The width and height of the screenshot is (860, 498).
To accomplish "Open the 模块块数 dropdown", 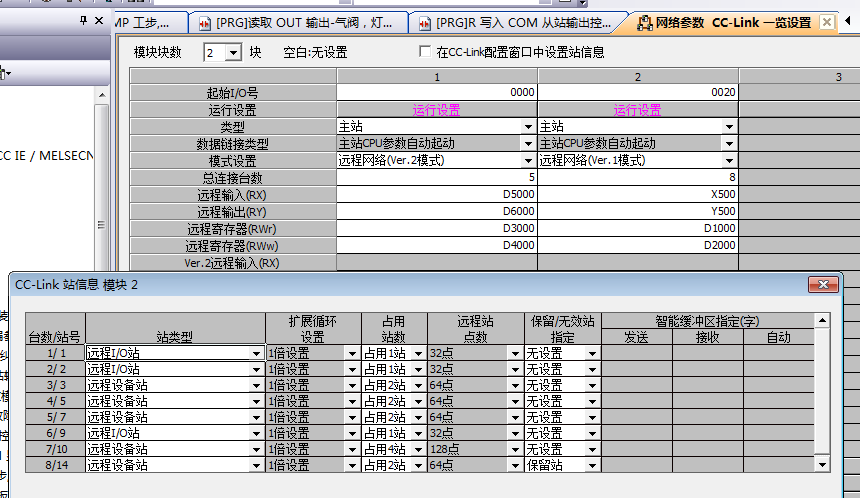I will (x=234, y=52).
